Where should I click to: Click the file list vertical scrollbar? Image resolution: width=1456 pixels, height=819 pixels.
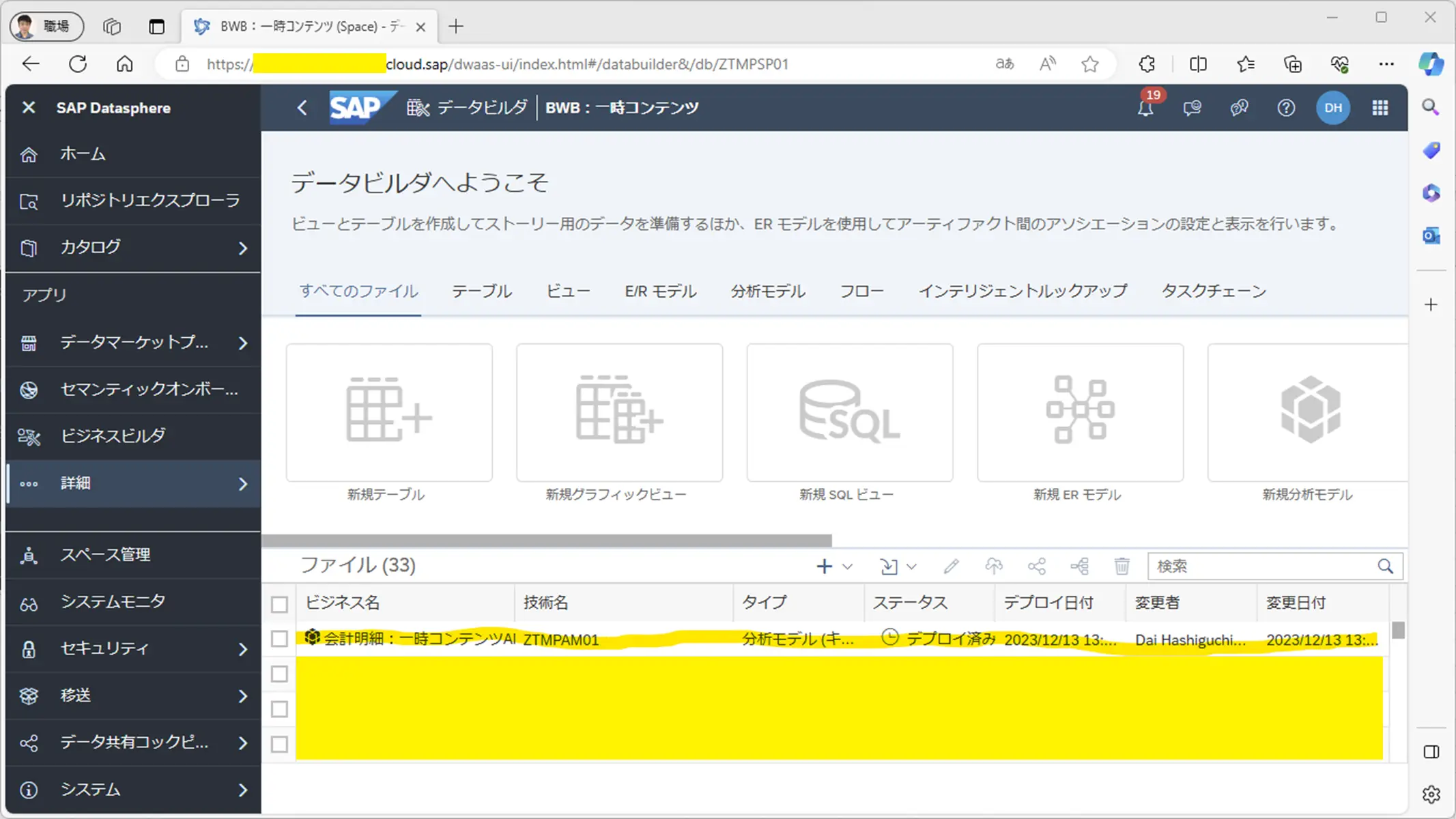point(1398,630)
